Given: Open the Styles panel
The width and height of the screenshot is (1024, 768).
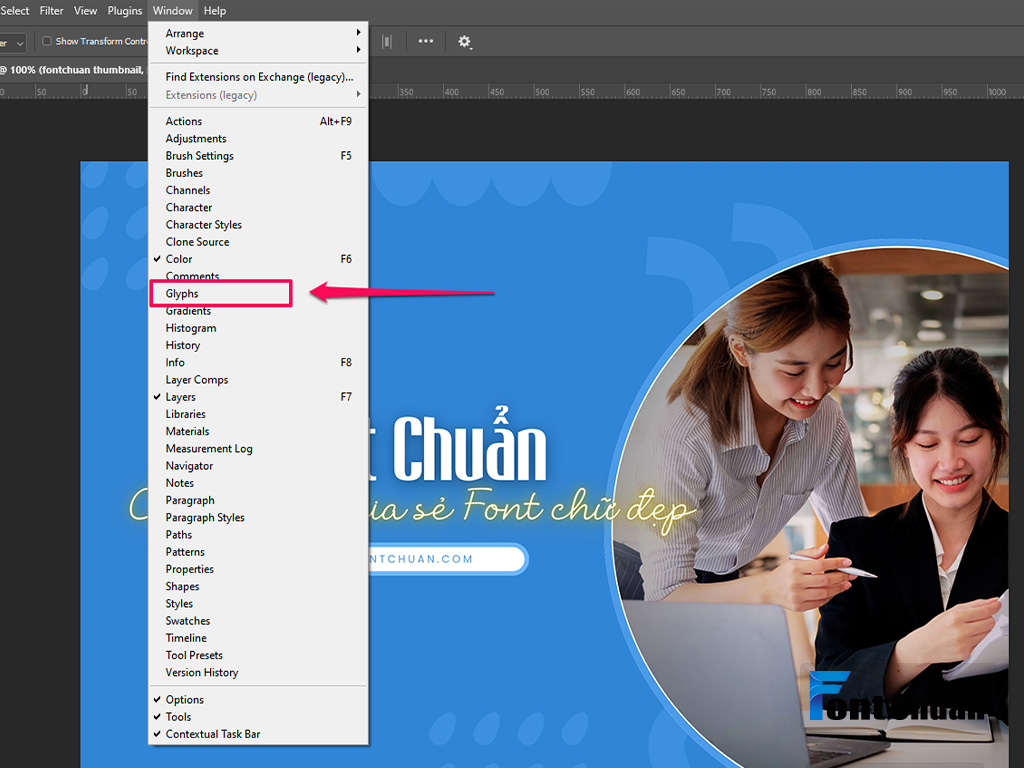Looking at the screenshot, I should pyautogui.click(x=259, y=603).
